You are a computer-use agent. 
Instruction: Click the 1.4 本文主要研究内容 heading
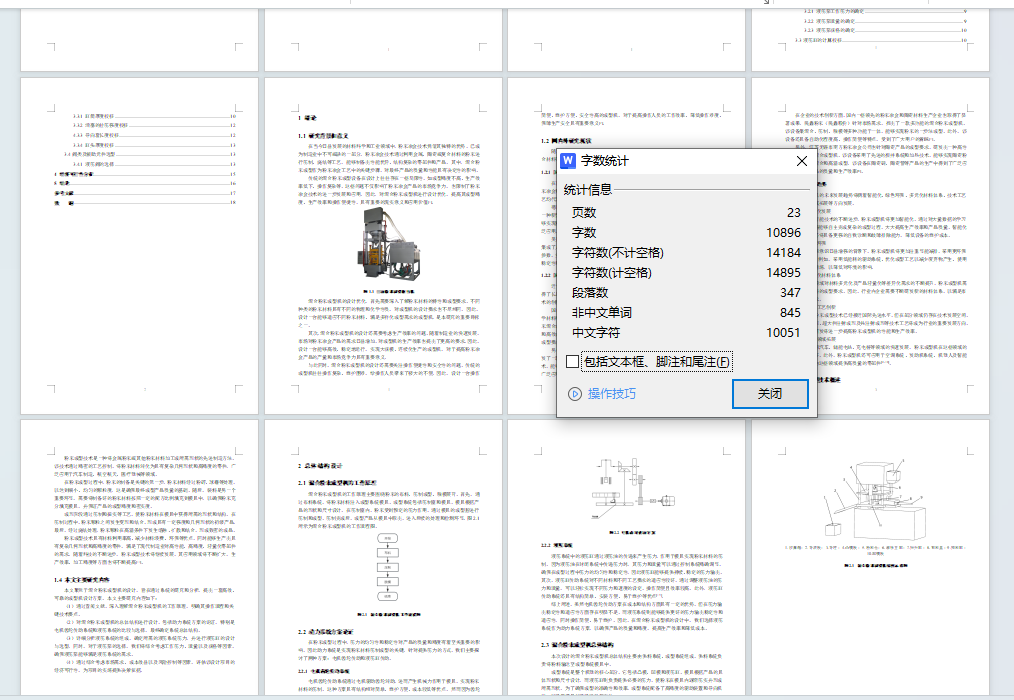(x=82, y=580)
